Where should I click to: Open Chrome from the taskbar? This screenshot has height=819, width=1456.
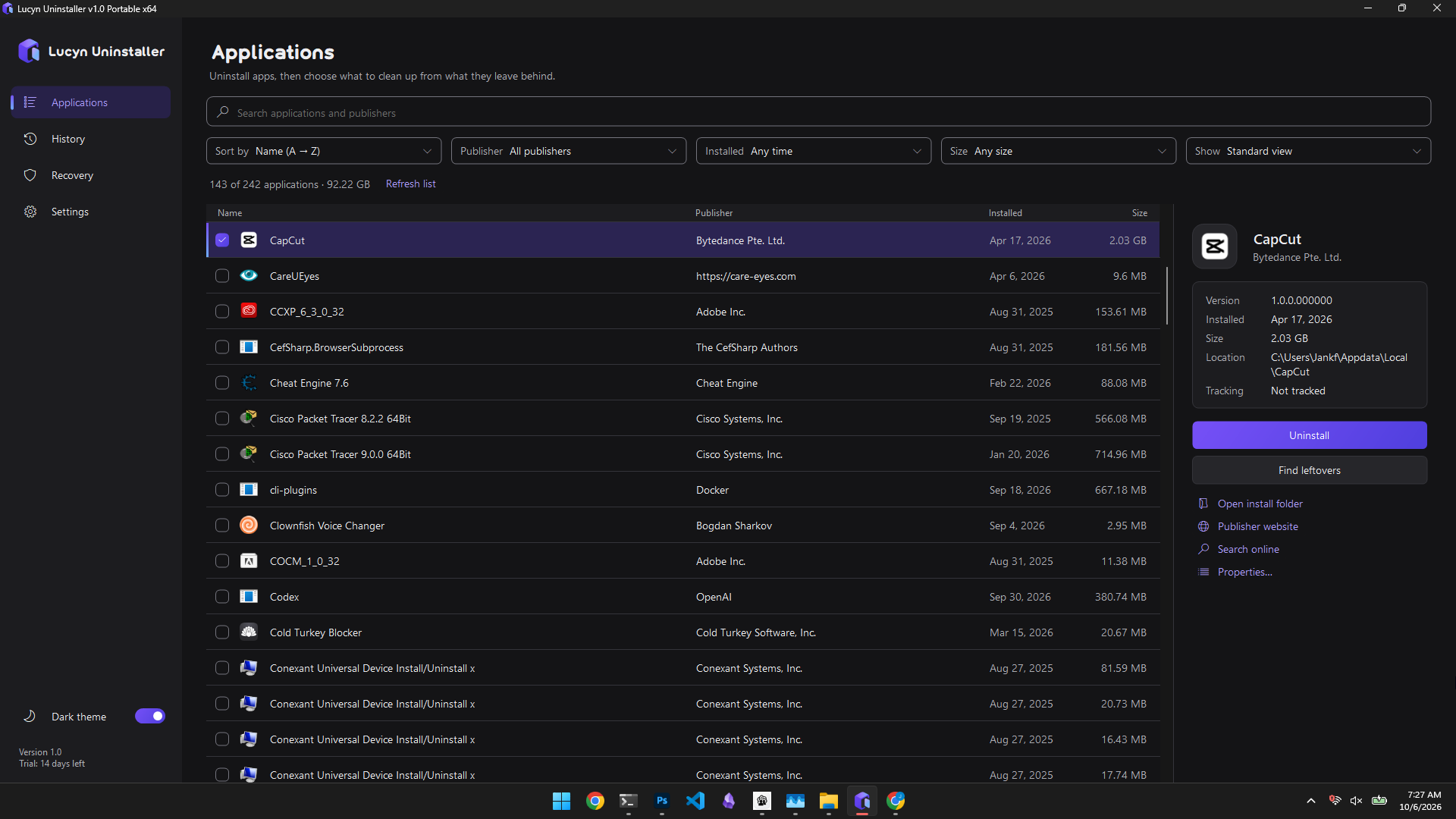point(595,801)
